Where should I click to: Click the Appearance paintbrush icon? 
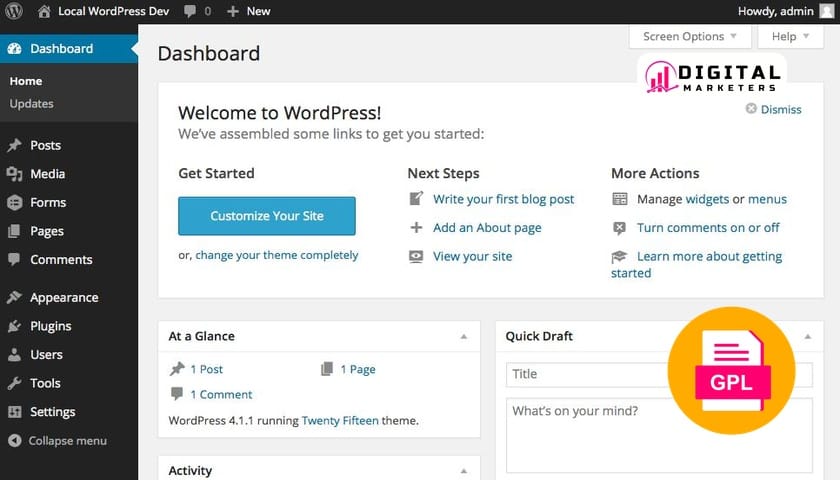pos(14,297)
